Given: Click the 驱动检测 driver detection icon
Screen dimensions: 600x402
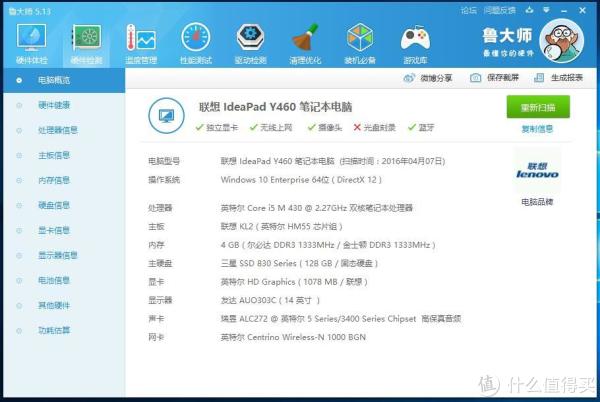Looking at the screenshot, I should (250, 43).
